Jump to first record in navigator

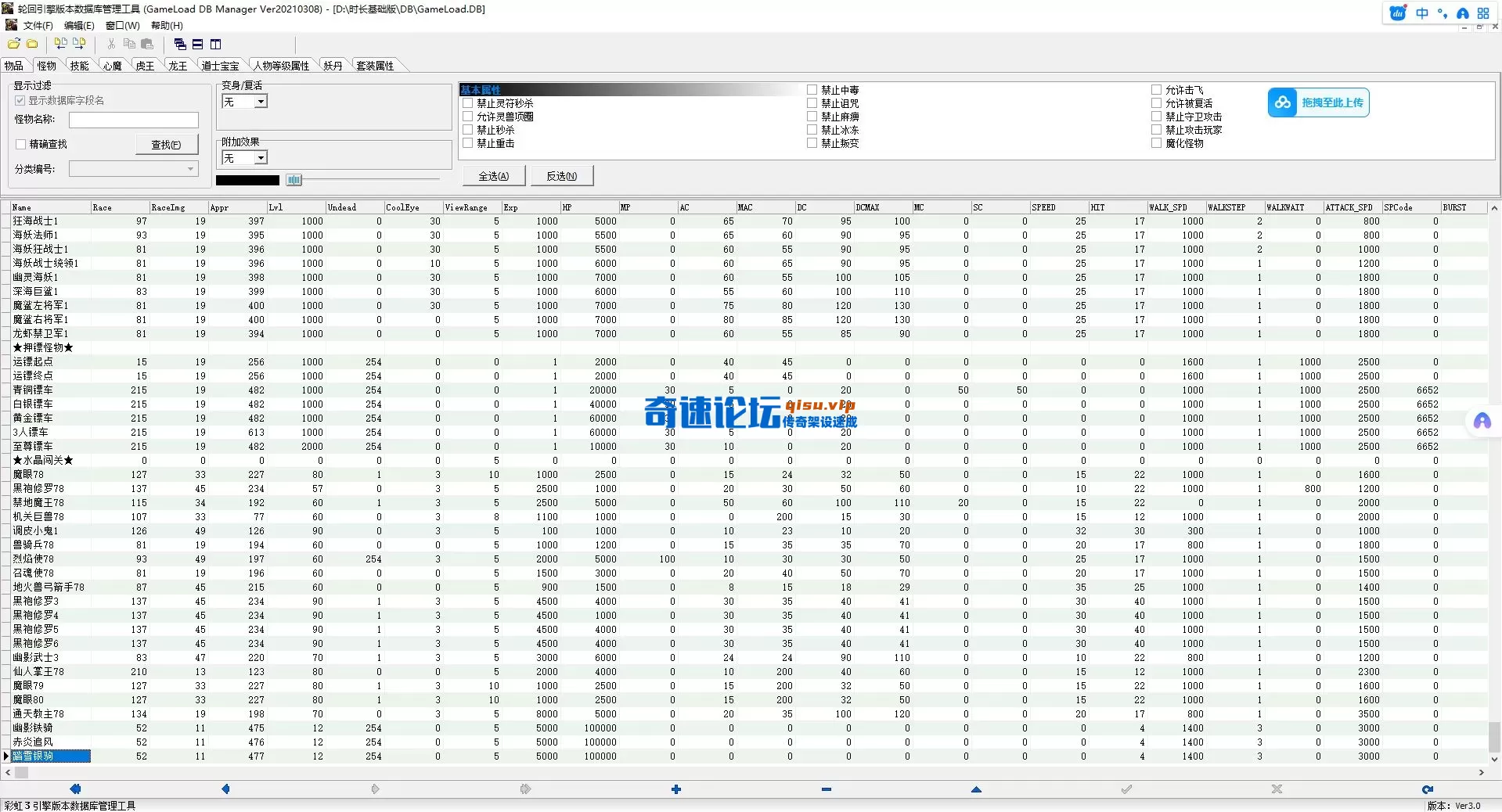pos(75,789)
